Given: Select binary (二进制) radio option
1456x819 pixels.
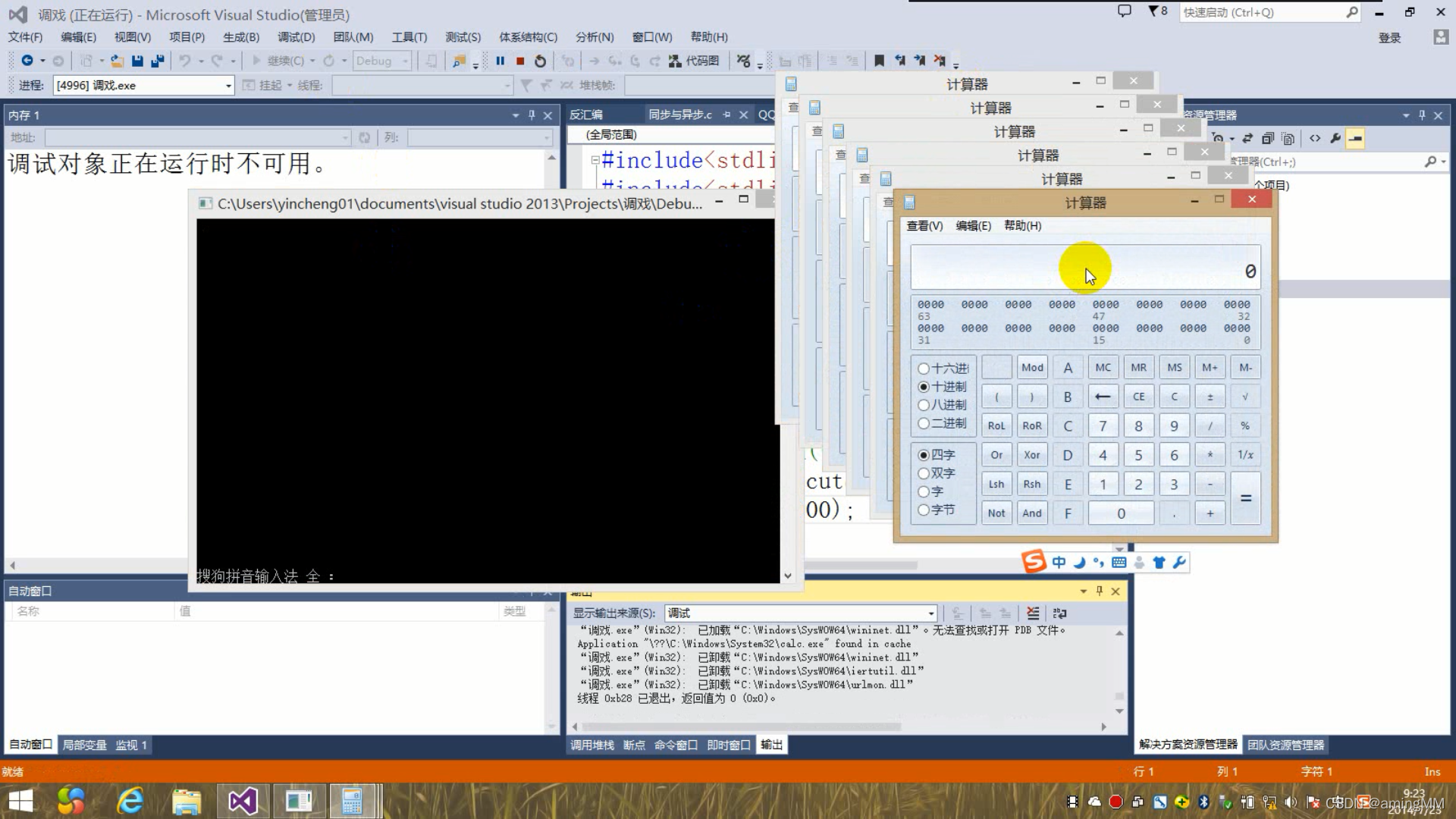Looking at the screenshot, I should pyautogui.click(x=924, y=423).
